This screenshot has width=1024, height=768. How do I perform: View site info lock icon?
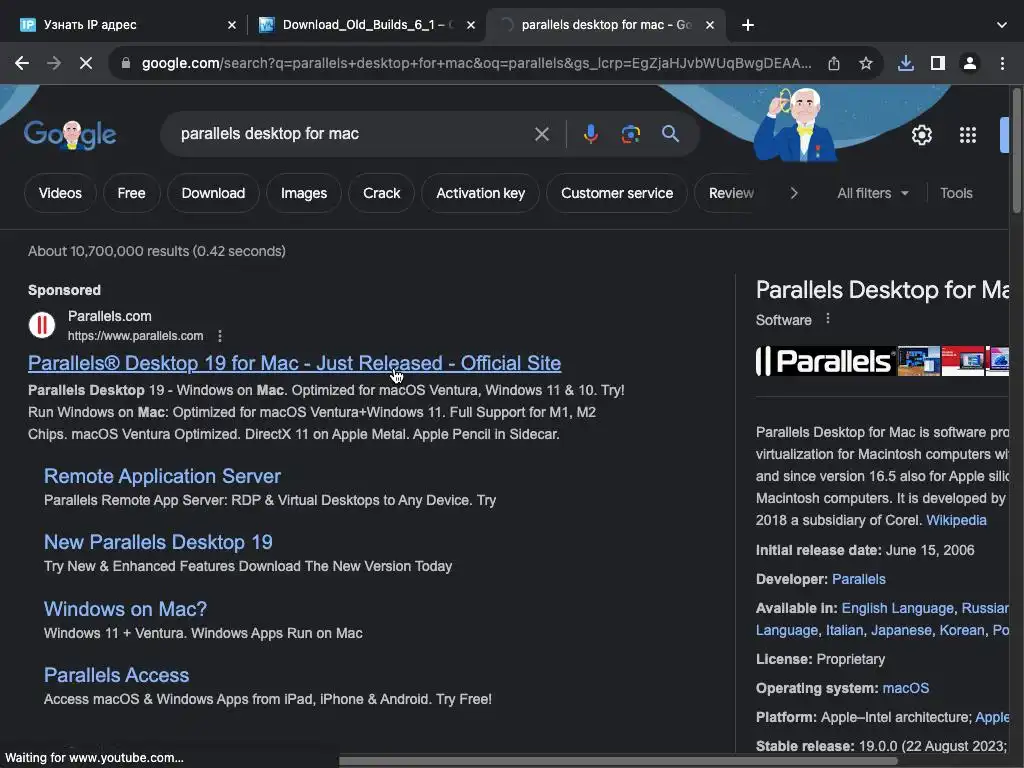pyautogui.click(x=126, y=63)
